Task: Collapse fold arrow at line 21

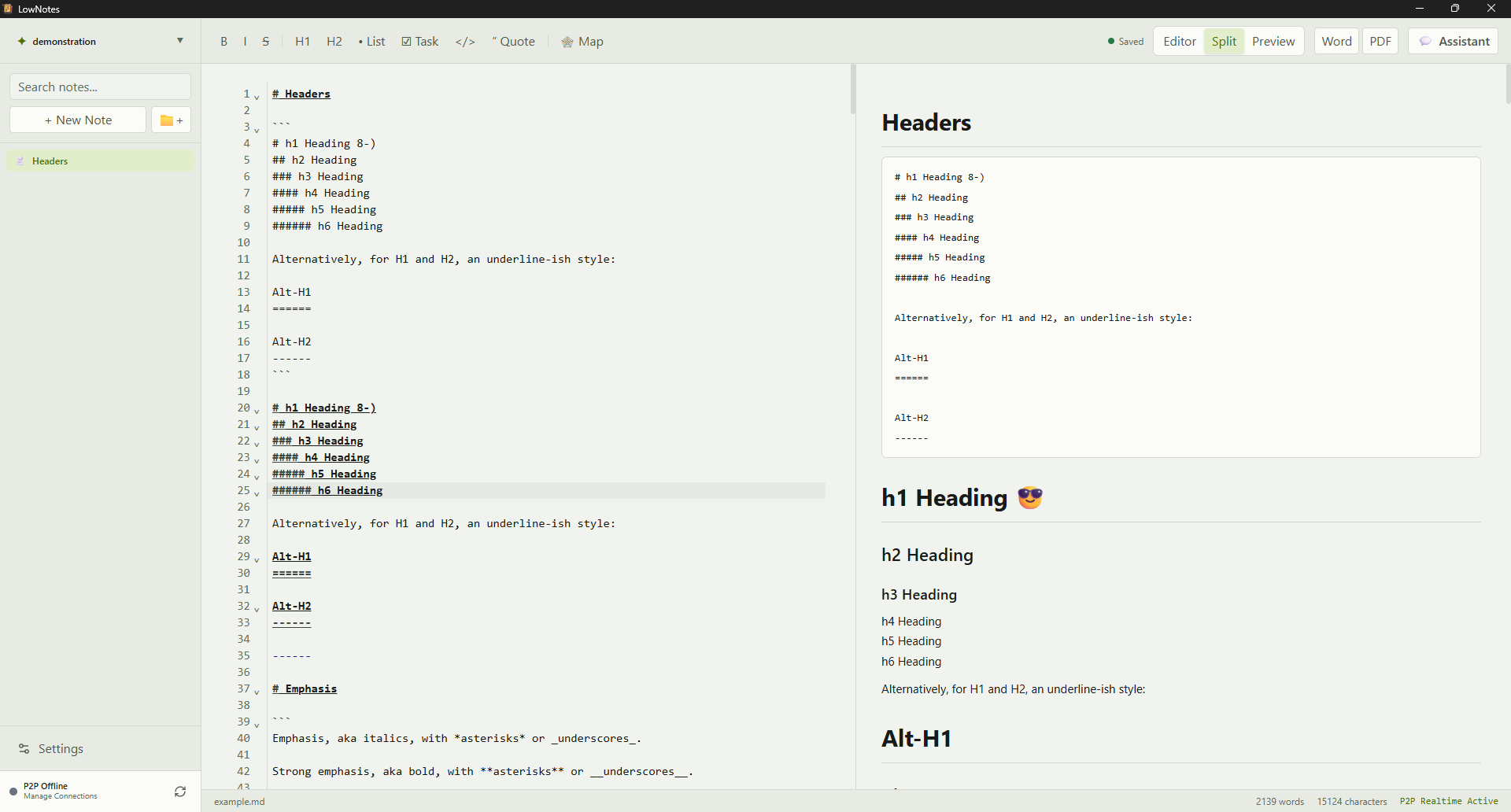Action: point(257,427)
